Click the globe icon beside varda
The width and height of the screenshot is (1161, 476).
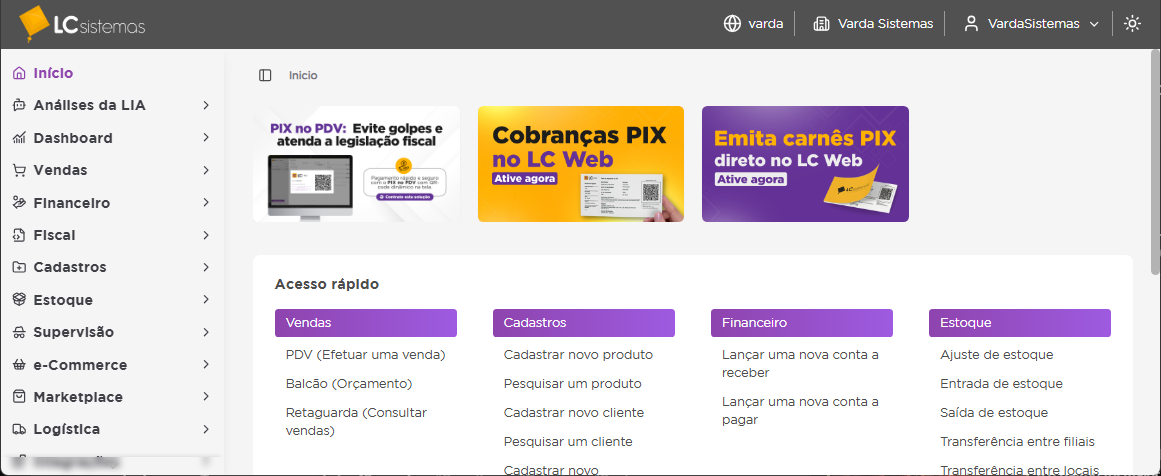tap(732, 24)
